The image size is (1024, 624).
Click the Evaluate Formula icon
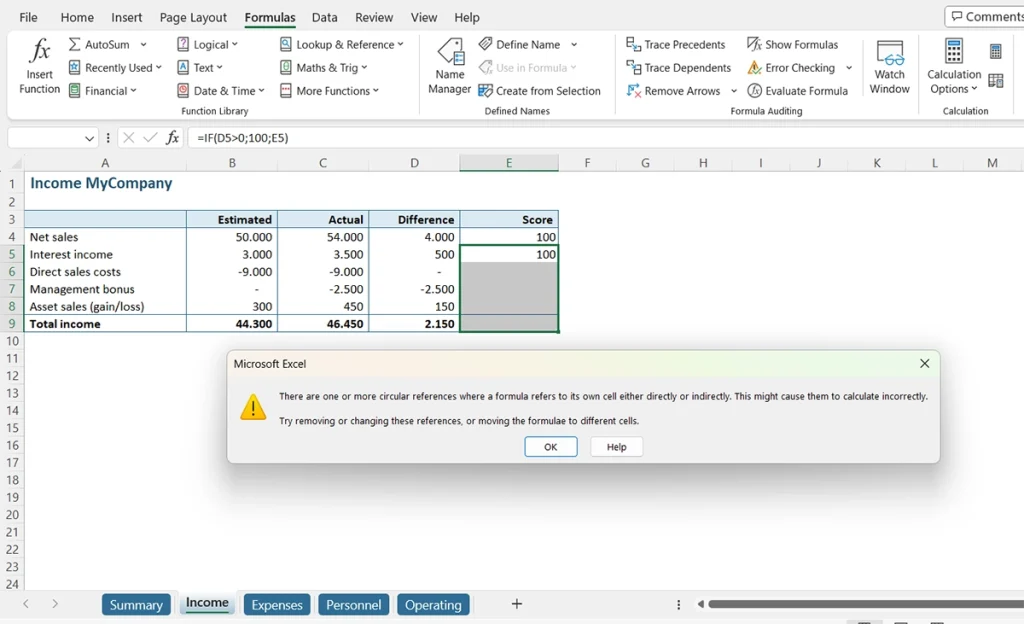click(798, 90)
